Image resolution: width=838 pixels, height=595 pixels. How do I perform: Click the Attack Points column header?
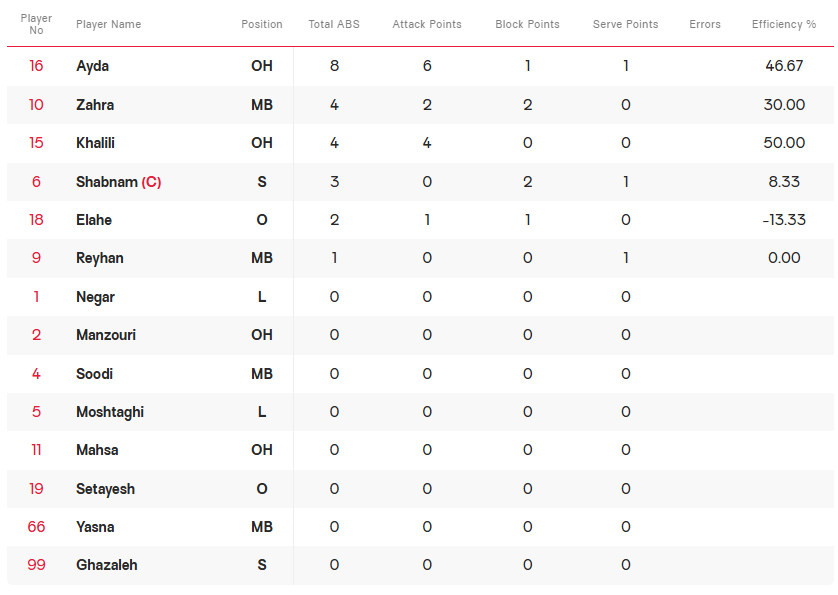click(x=426, y=24)
